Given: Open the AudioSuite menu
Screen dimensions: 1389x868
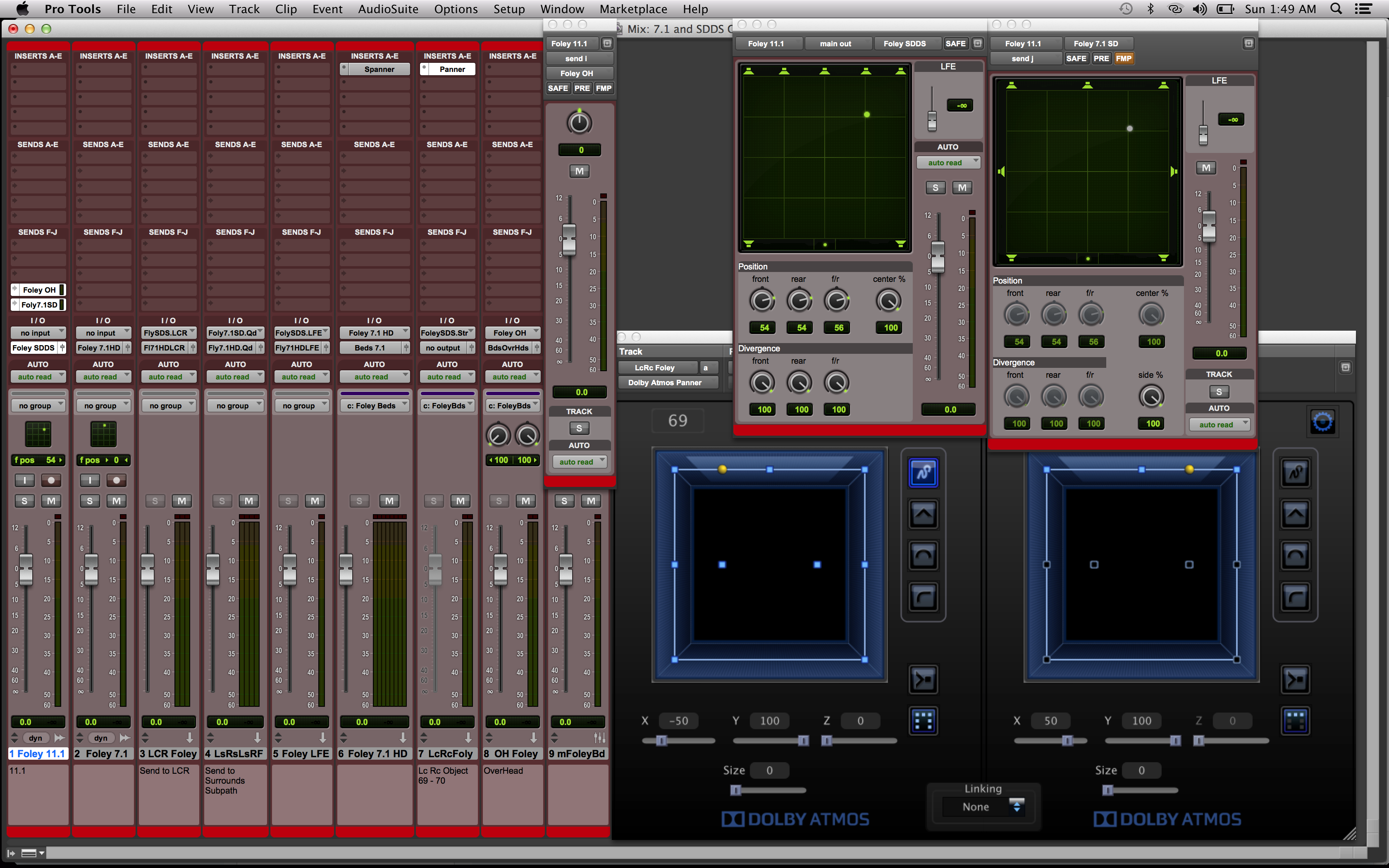Looking at the screenshot, I should 388,9.
